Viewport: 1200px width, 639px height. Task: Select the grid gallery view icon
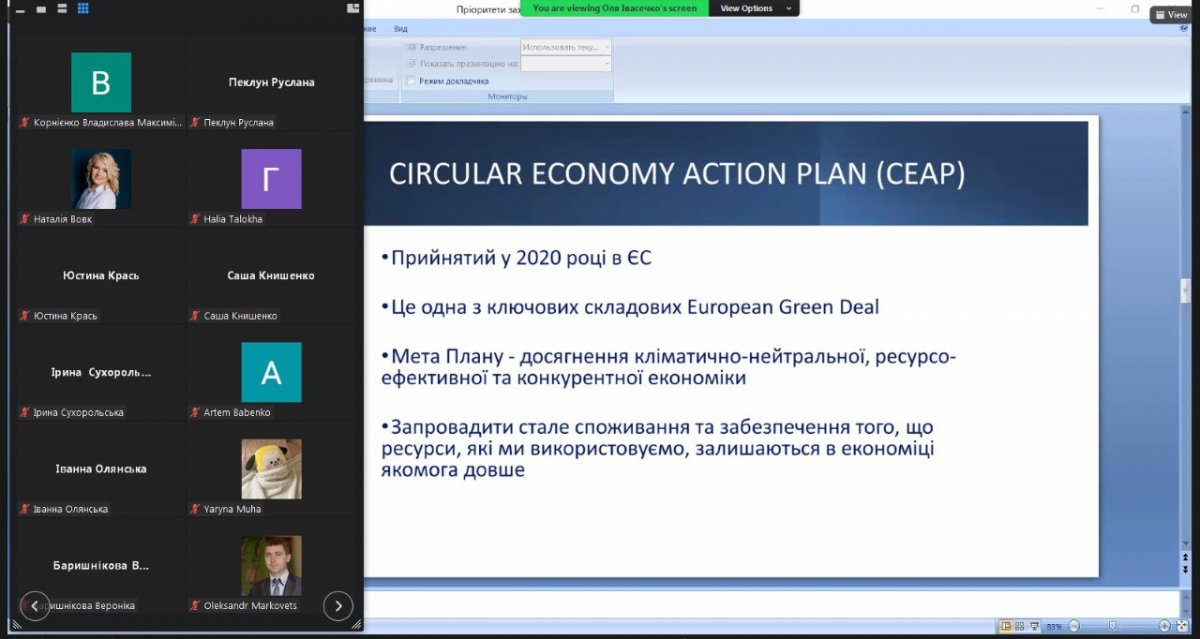83,9
